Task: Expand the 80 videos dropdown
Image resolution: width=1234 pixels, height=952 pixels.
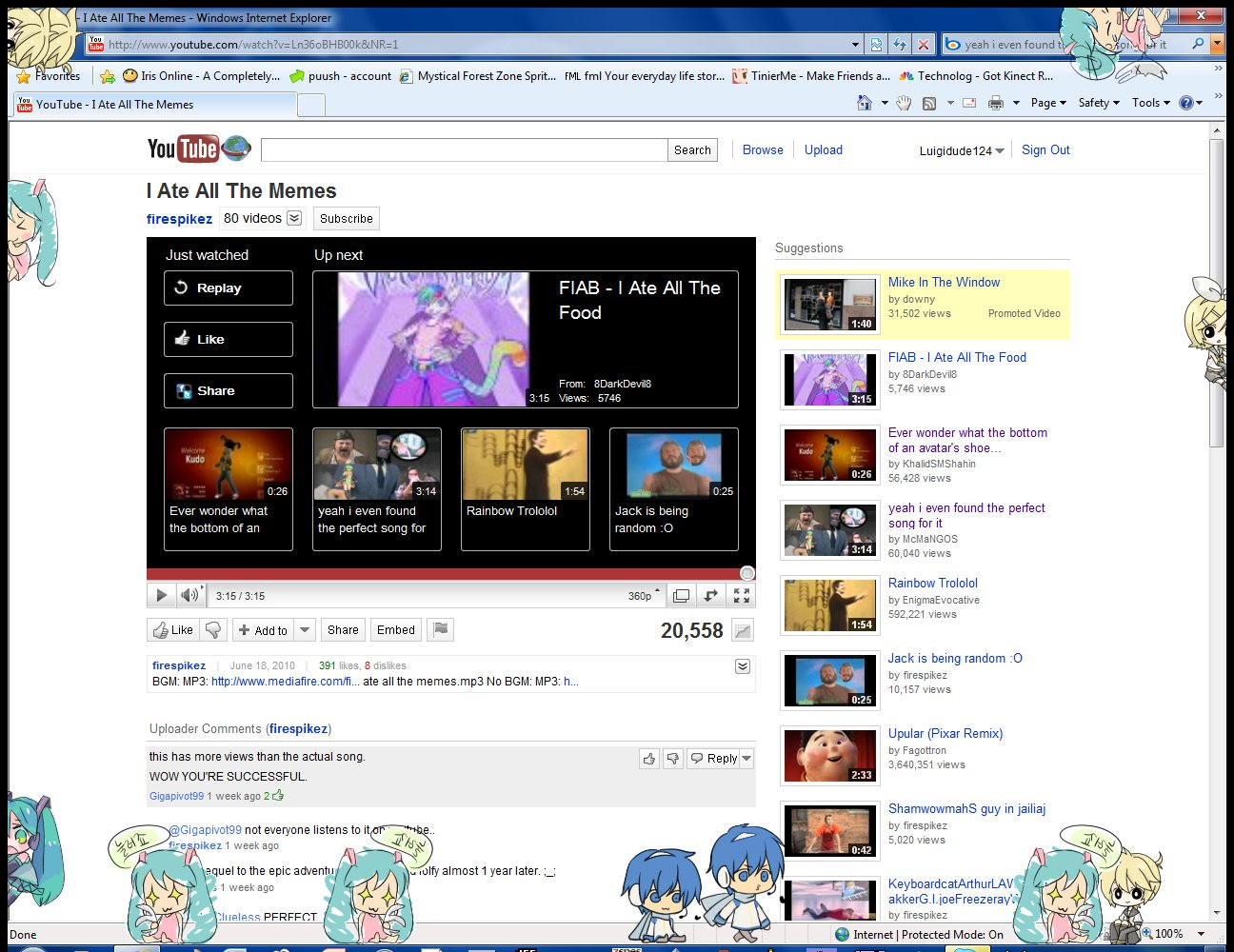Action: pyautogui.click(x=294, y=218)
